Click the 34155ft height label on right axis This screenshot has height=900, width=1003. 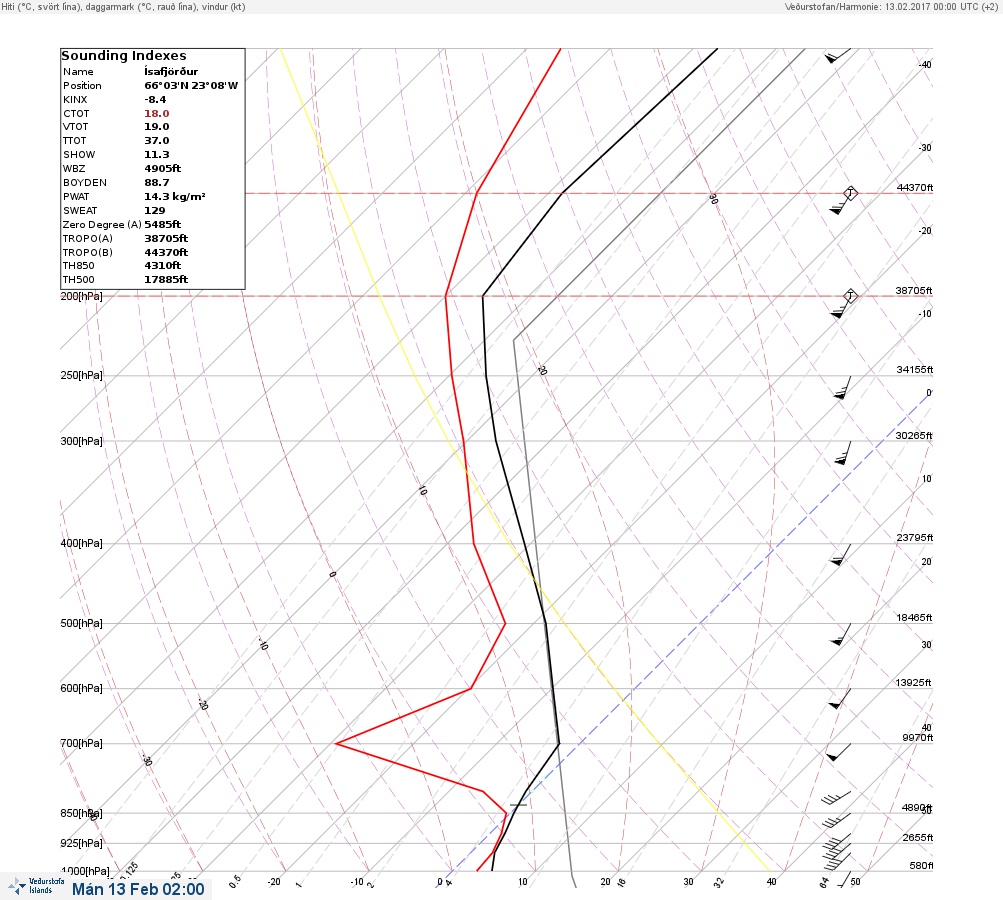pos(914,370)
